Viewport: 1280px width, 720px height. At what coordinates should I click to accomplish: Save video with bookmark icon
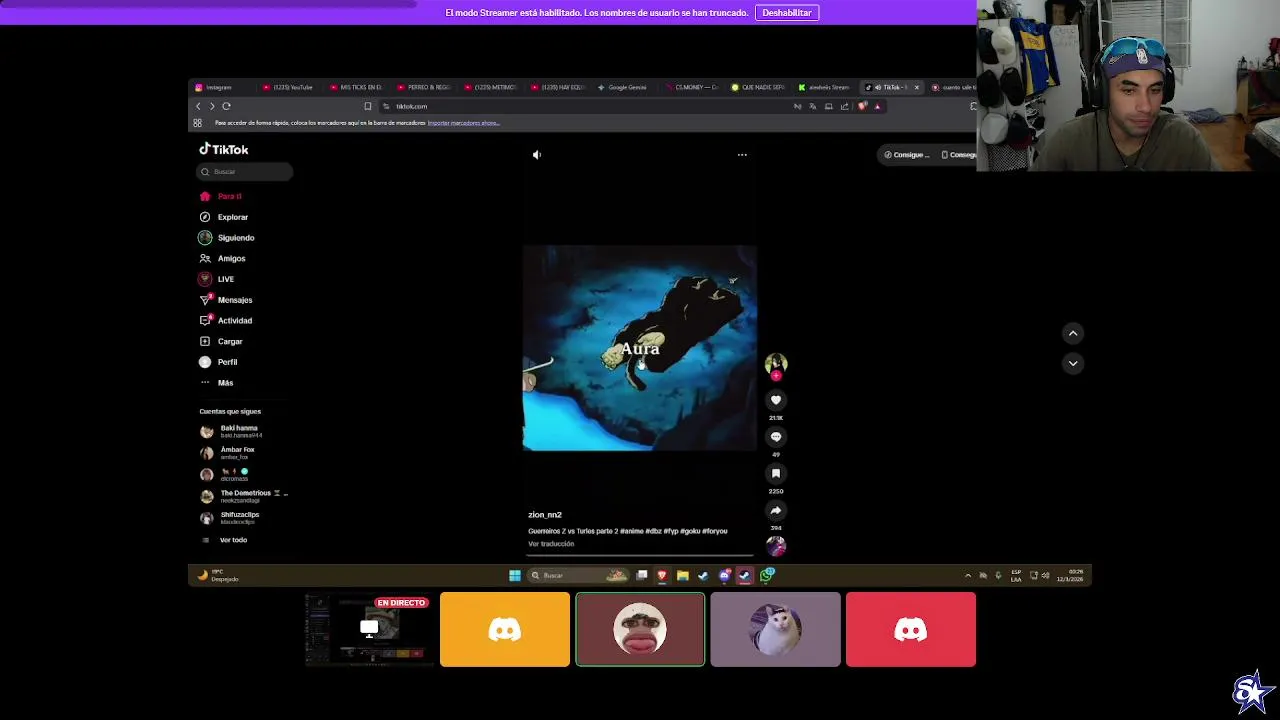coord(776,474)
